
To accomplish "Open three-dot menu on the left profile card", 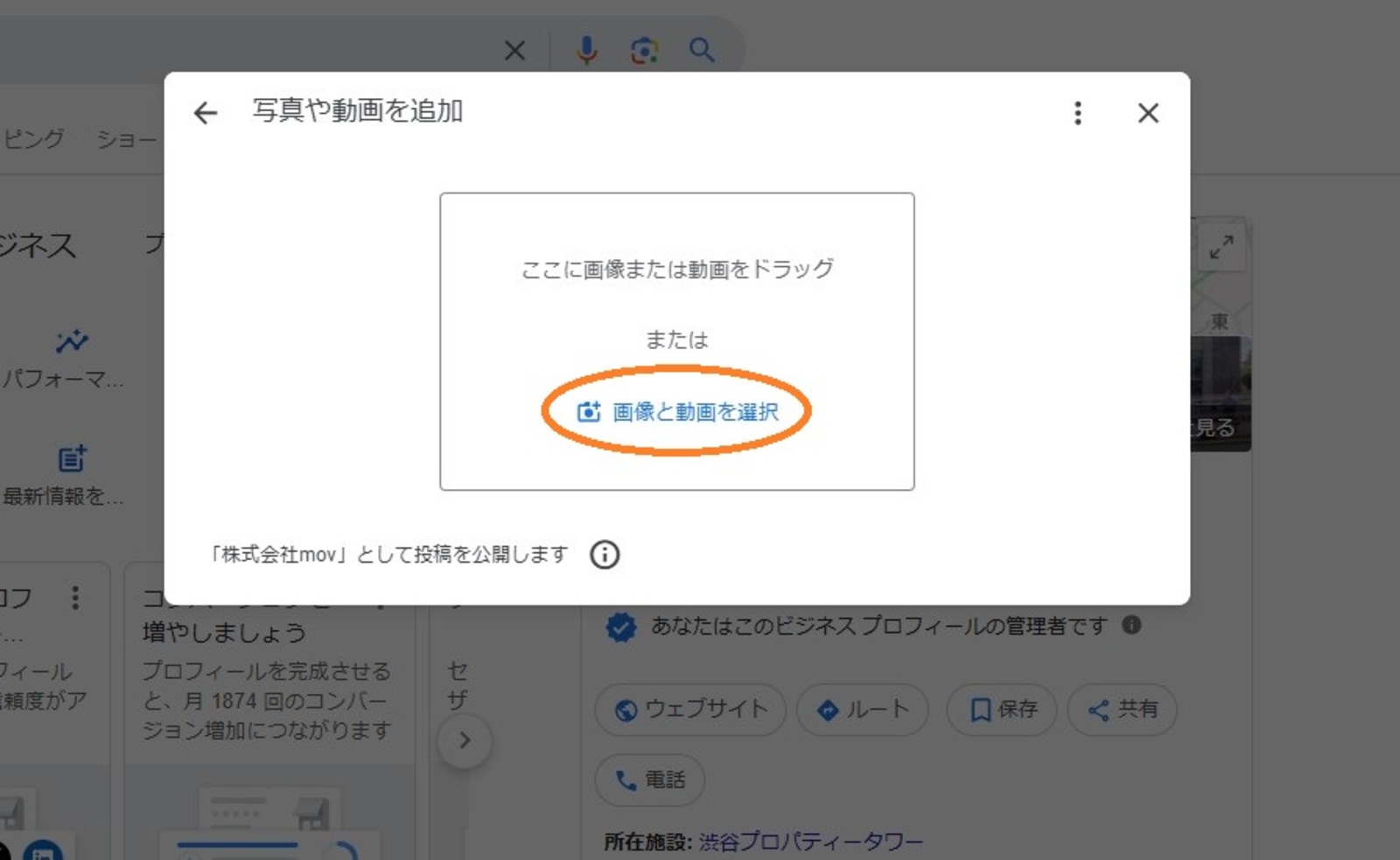I will 75,598.
